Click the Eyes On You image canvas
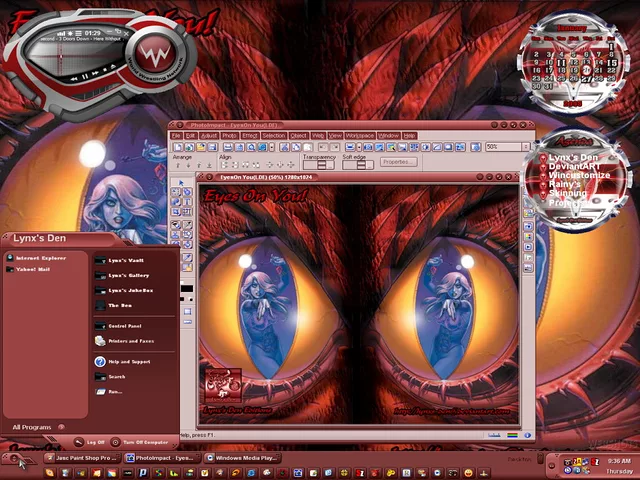The width and height of the screenshot is (640, 480). 358,304
